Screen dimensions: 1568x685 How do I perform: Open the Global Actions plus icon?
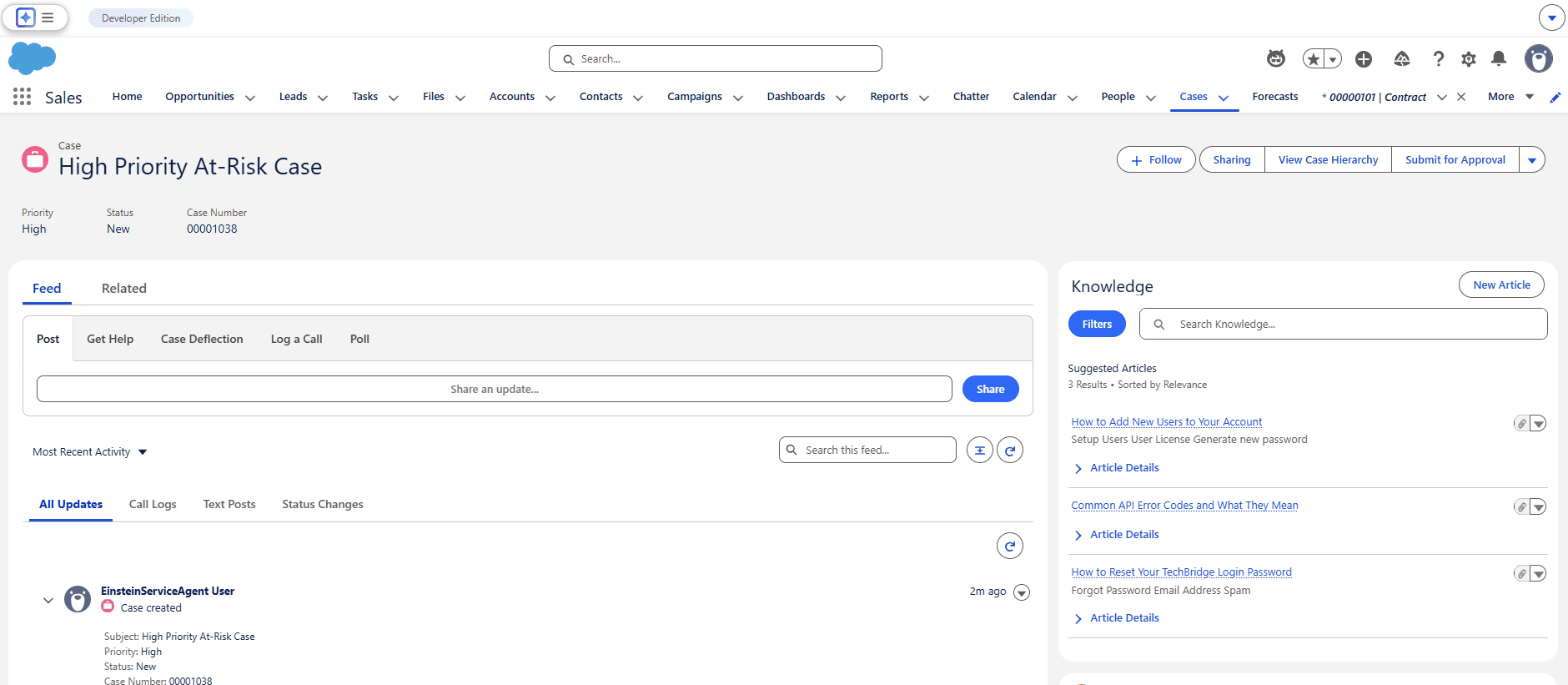(x=1364, y=58)
